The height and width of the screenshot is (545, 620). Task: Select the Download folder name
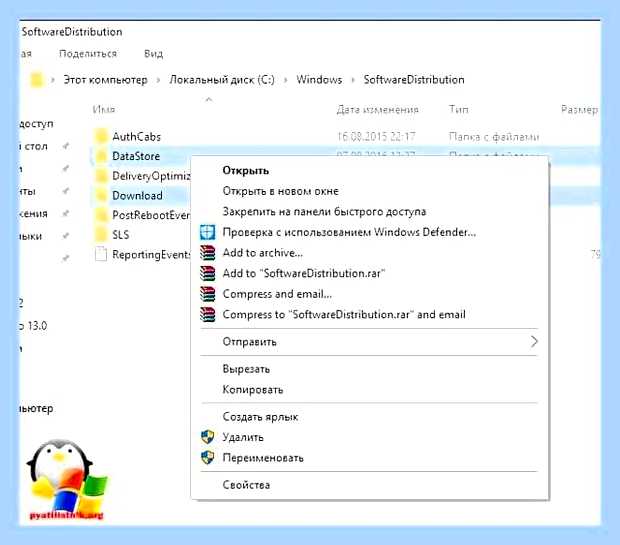click(x=137, y=195)
